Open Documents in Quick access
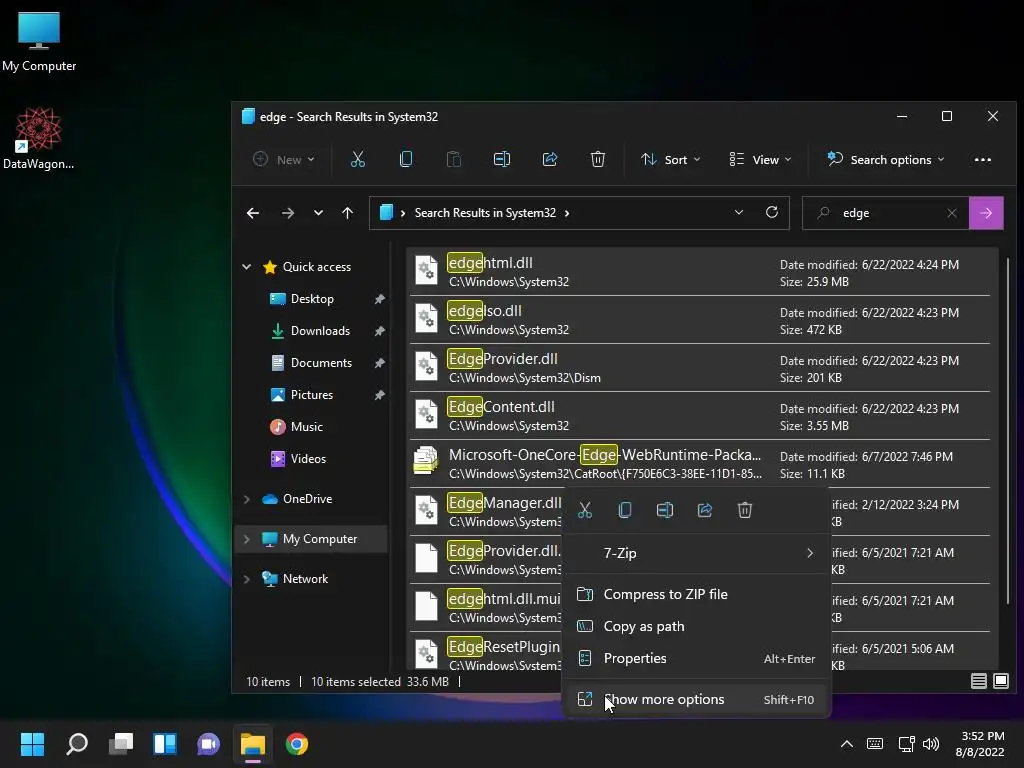 321,362
